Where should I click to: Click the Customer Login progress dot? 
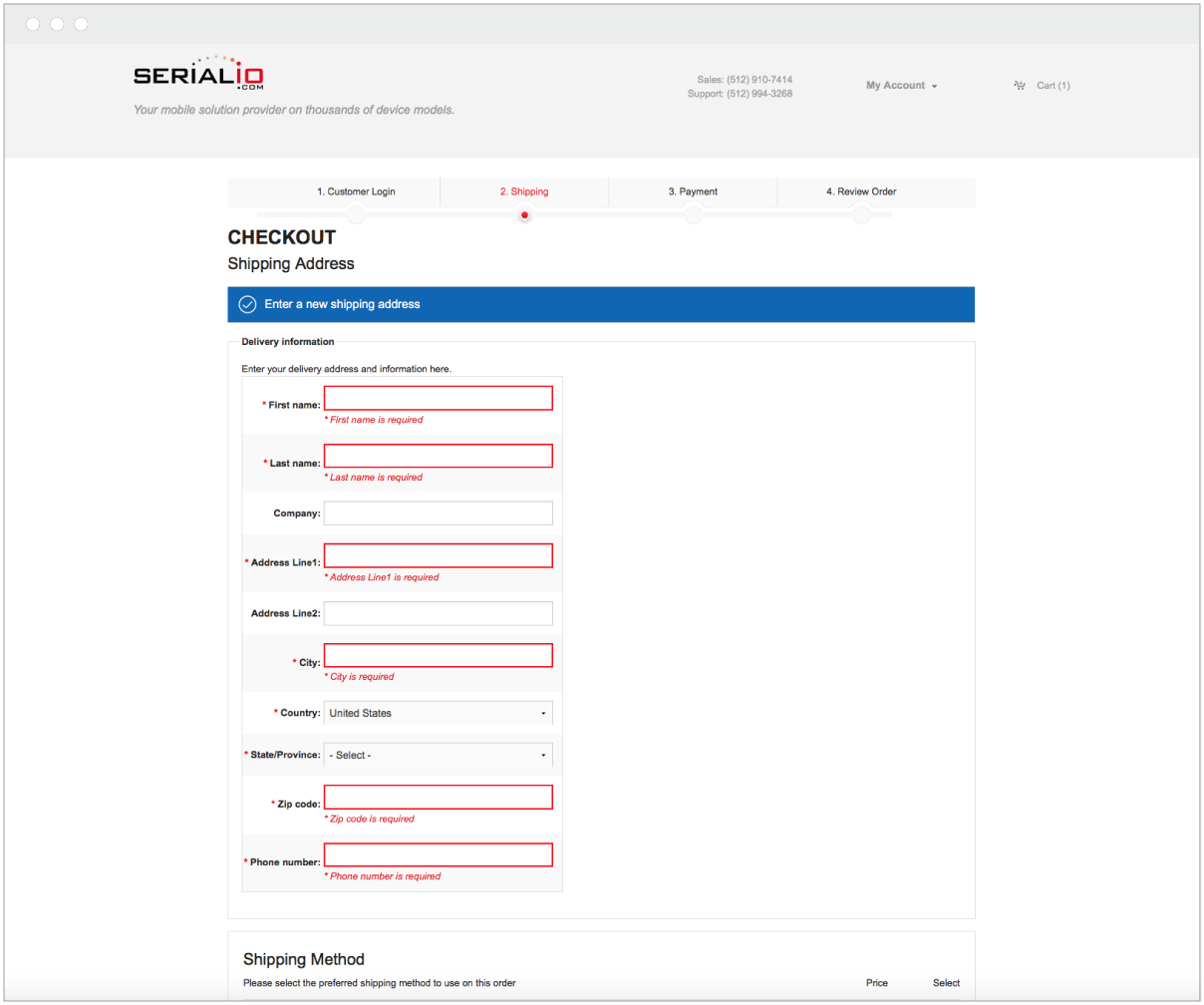coord(356,214)
